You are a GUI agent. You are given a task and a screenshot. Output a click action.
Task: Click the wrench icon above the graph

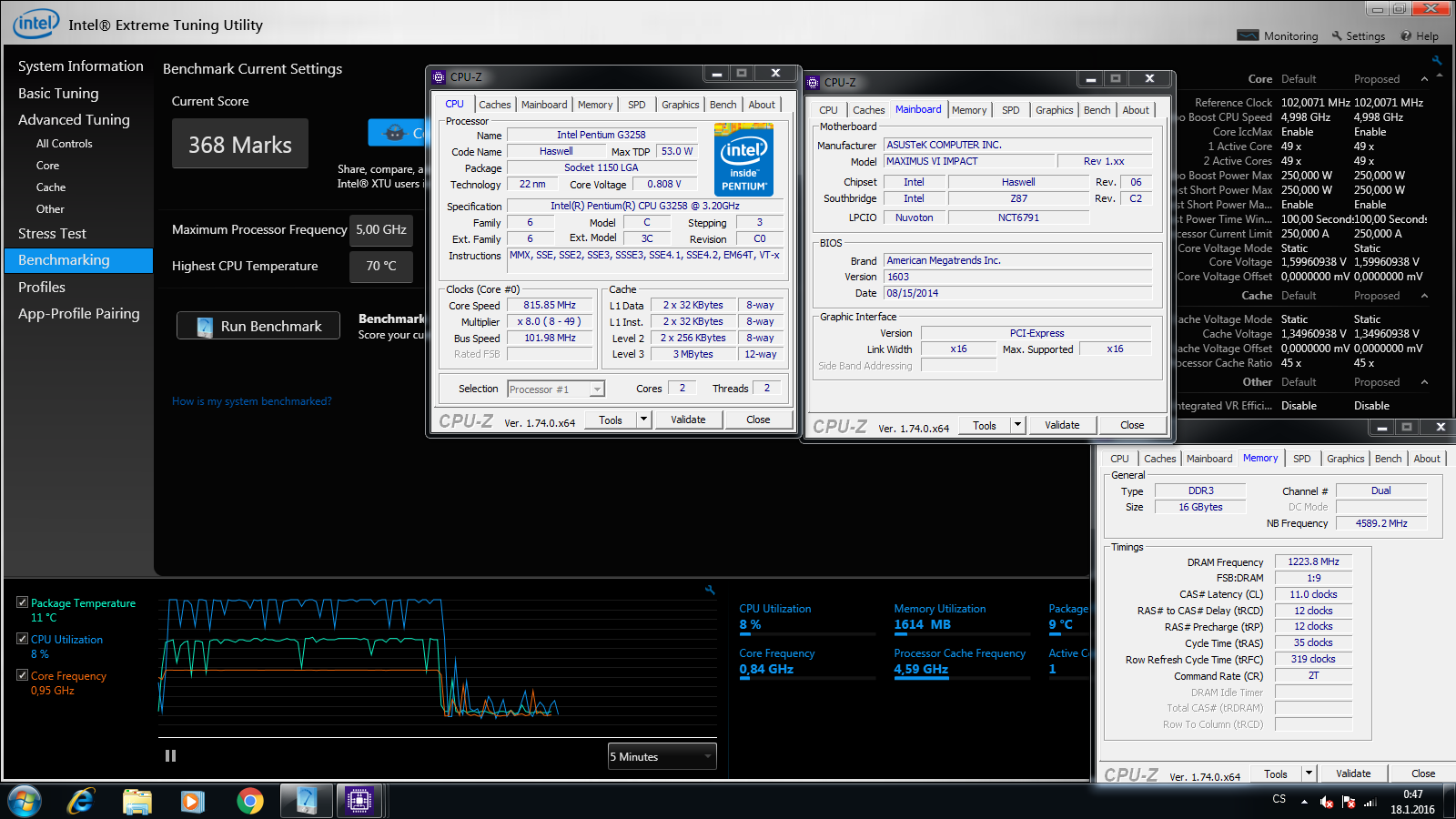710,590
